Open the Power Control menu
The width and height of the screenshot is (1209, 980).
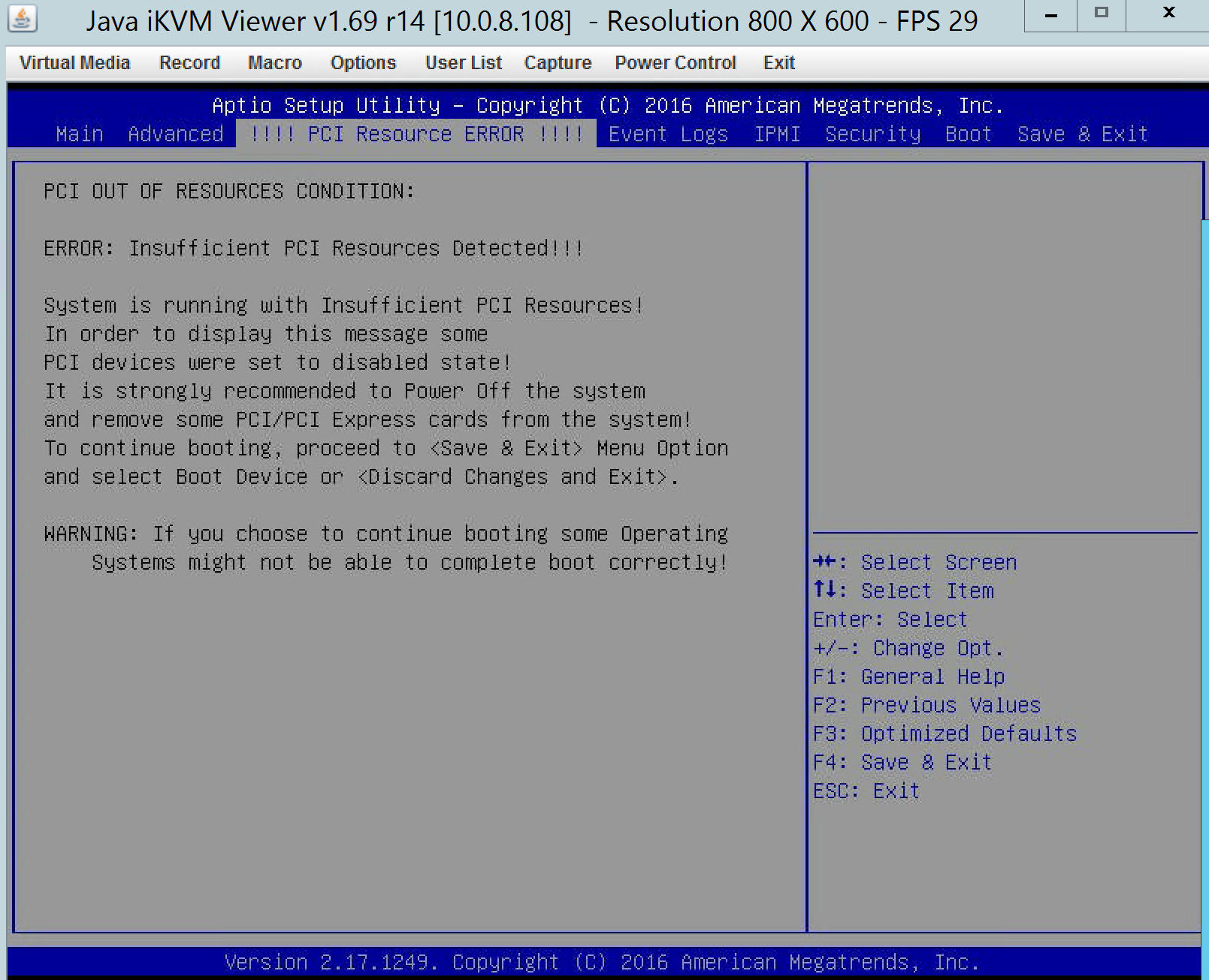click(x=676, y=62)
